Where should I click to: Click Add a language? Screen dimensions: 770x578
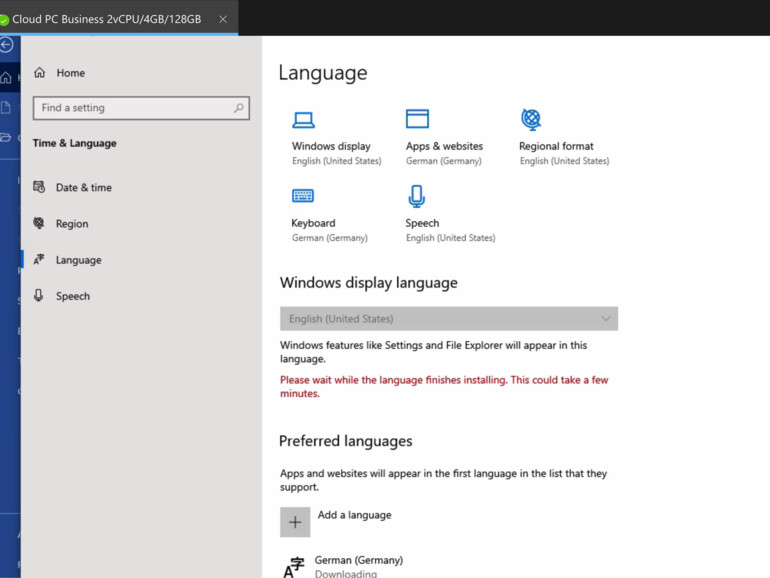(355, 515)
